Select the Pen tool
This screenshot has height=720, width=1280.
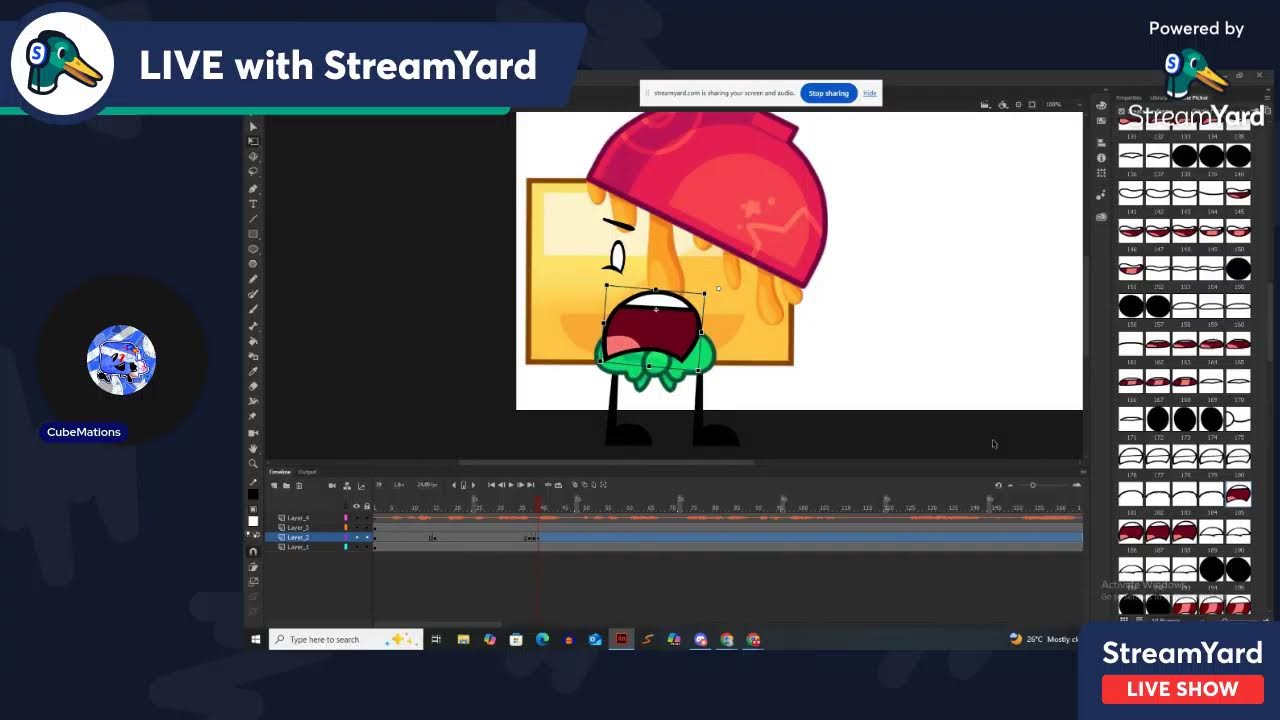[253, 188]
